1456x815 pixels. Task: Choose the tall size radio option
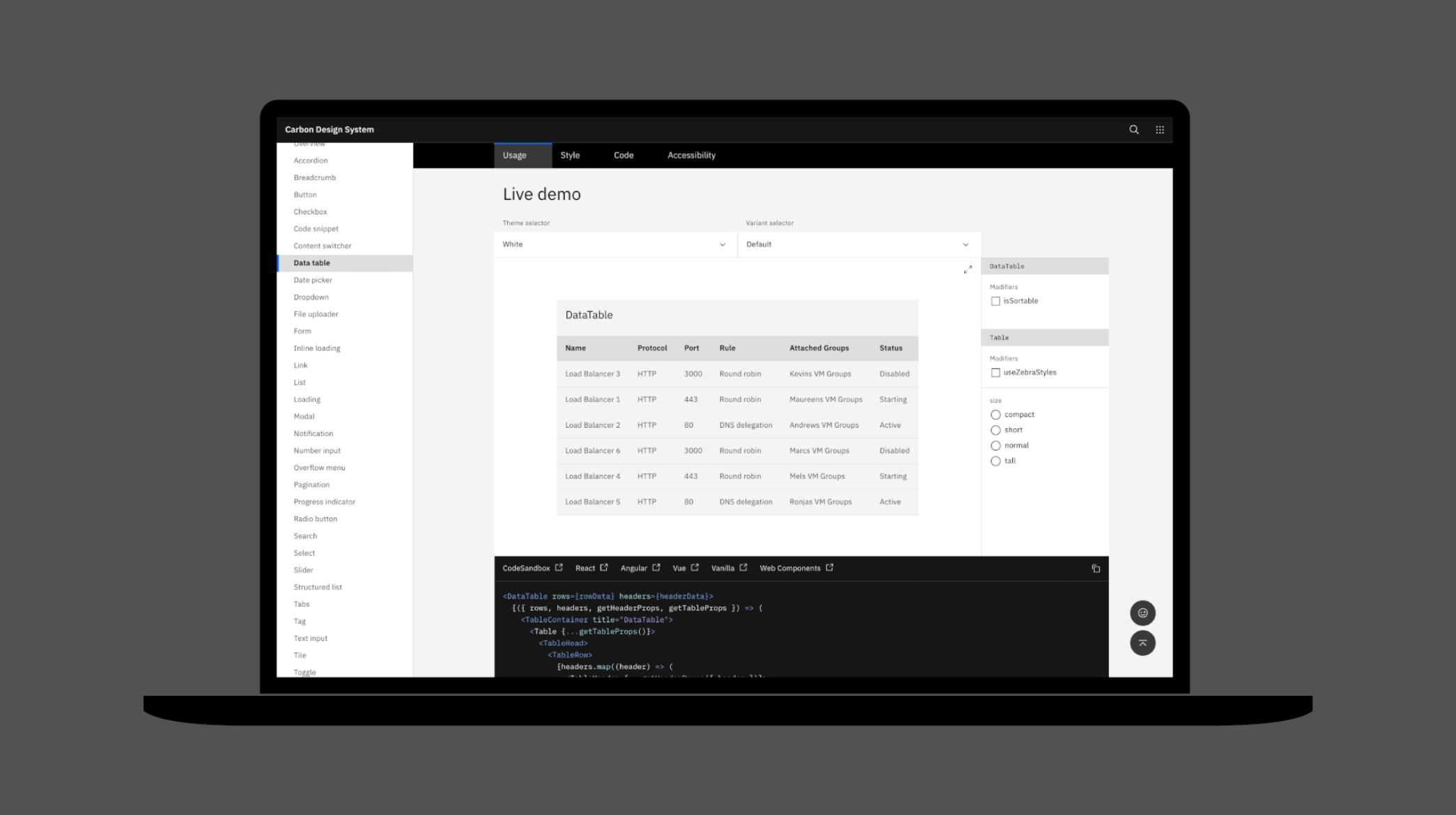(x=996, y=461)
